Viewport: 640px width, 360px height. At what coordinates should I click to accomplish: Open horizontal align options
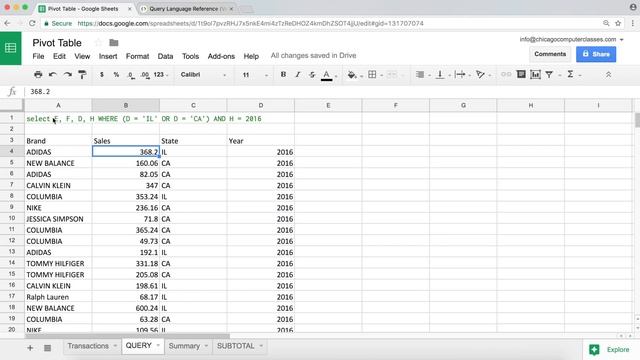(420, 74)
